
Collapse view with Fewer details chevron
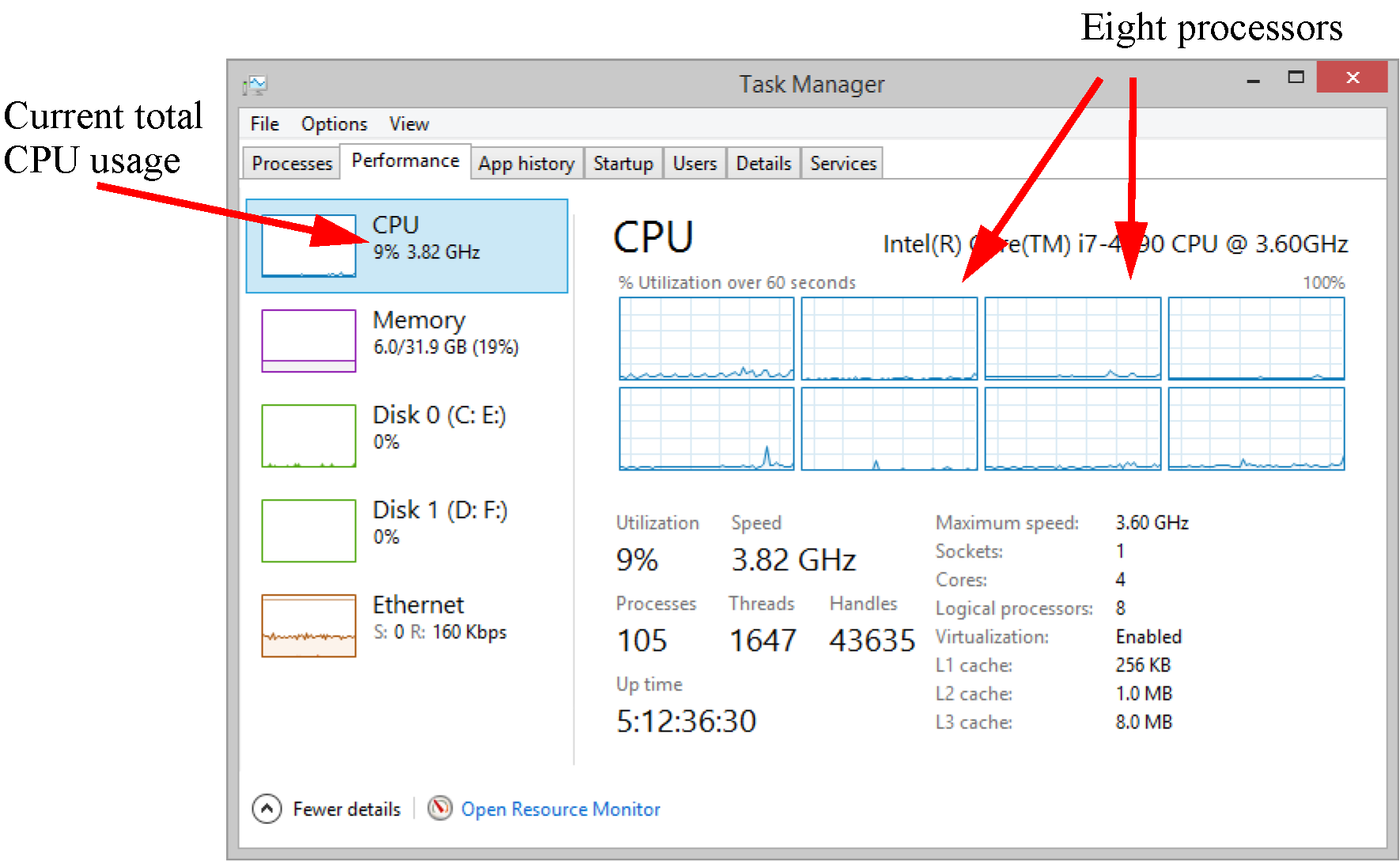267,808
